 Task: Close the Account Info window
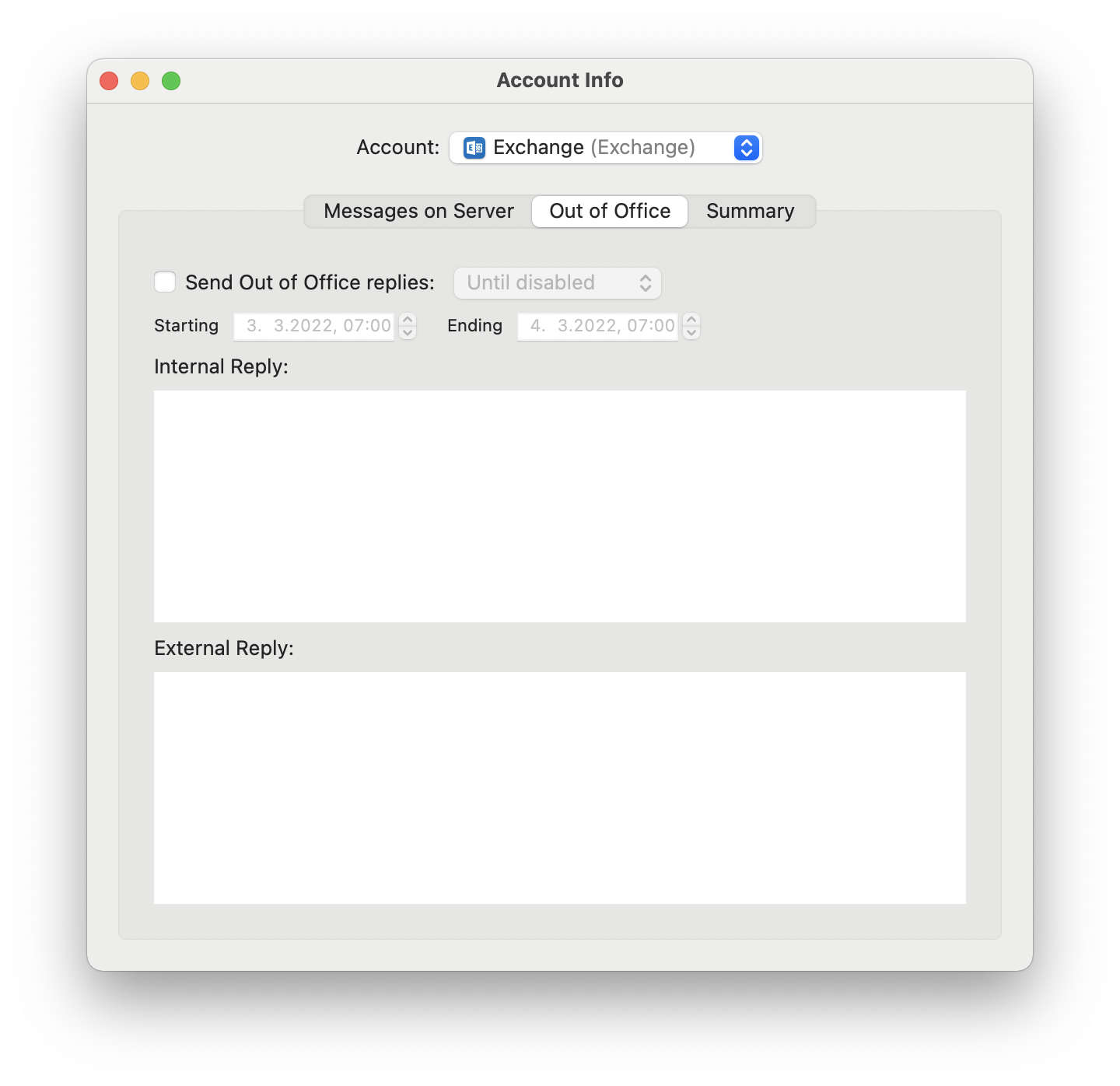[x=109, y=81]
